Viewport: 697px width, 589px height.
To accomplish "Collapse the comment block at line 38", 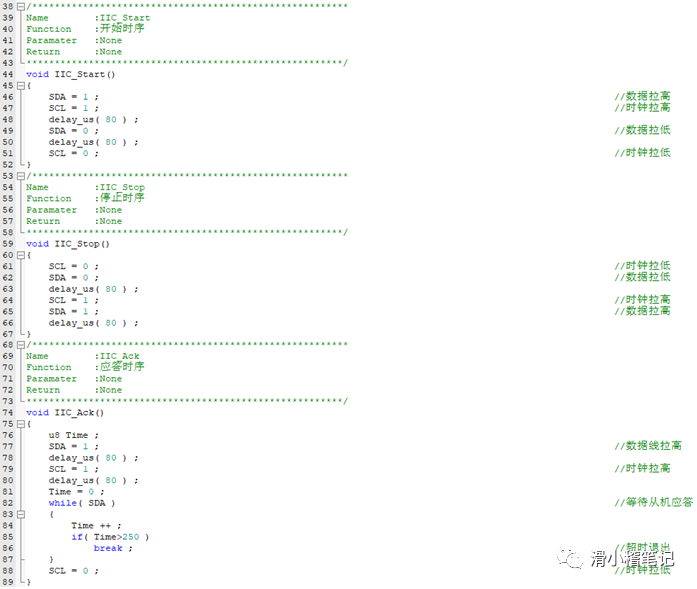I will tap(20, 7).
